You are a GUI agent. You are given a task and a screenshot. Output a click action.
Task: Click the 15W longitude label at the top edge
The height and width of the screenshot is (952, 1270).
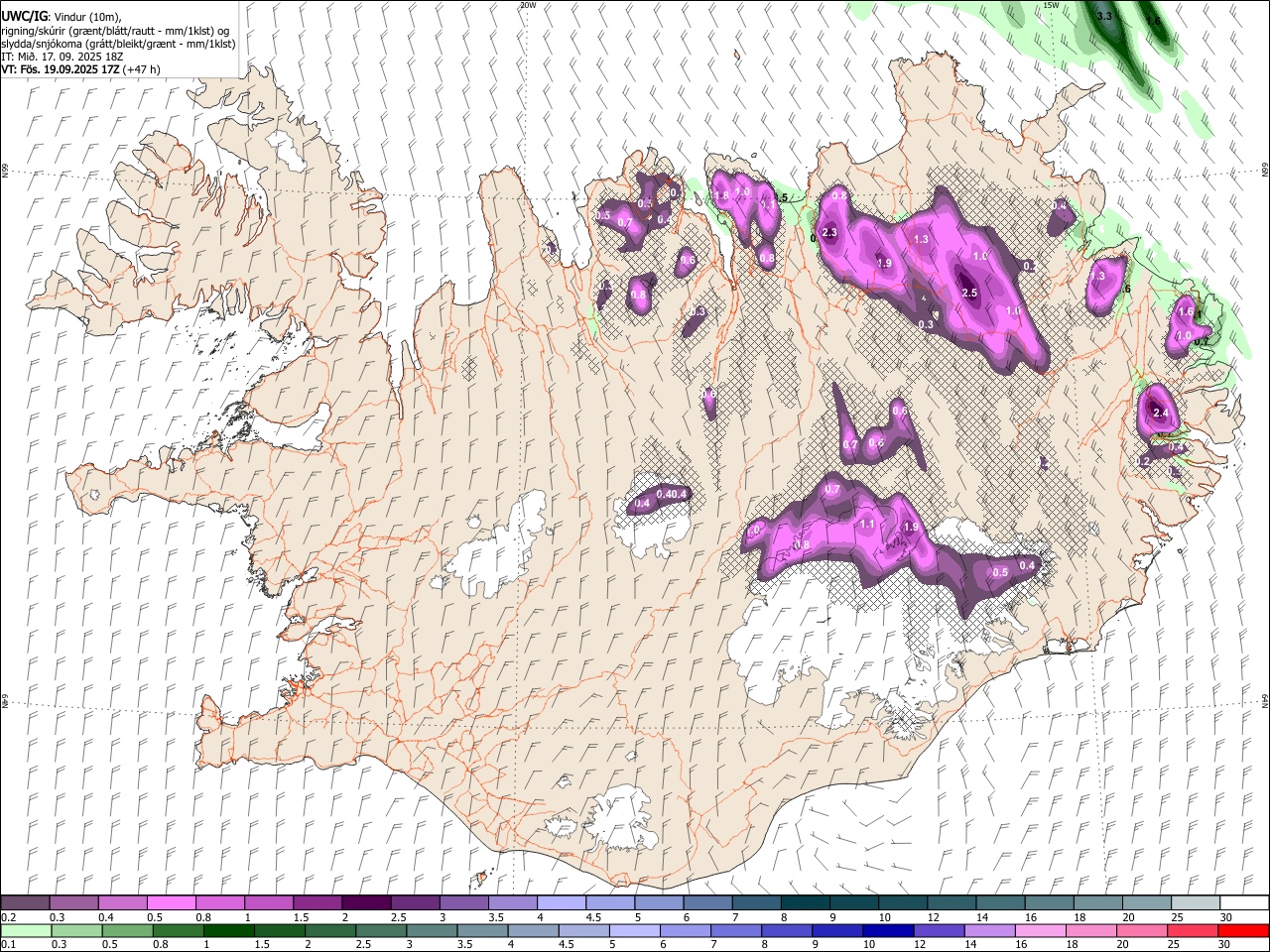(x=1051, y=5)
